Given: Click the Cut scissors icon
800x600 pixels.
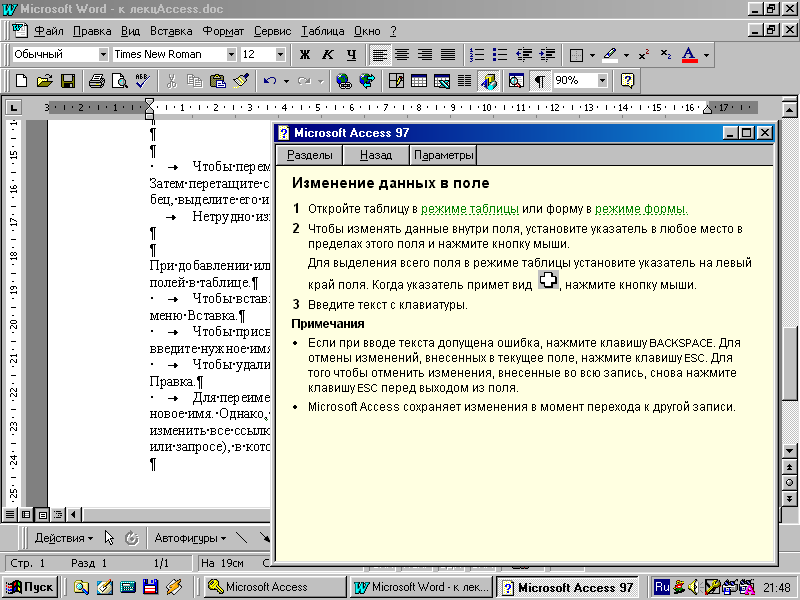Looking at the screenshot, I should pyautogui.click(x=171, y=81).
